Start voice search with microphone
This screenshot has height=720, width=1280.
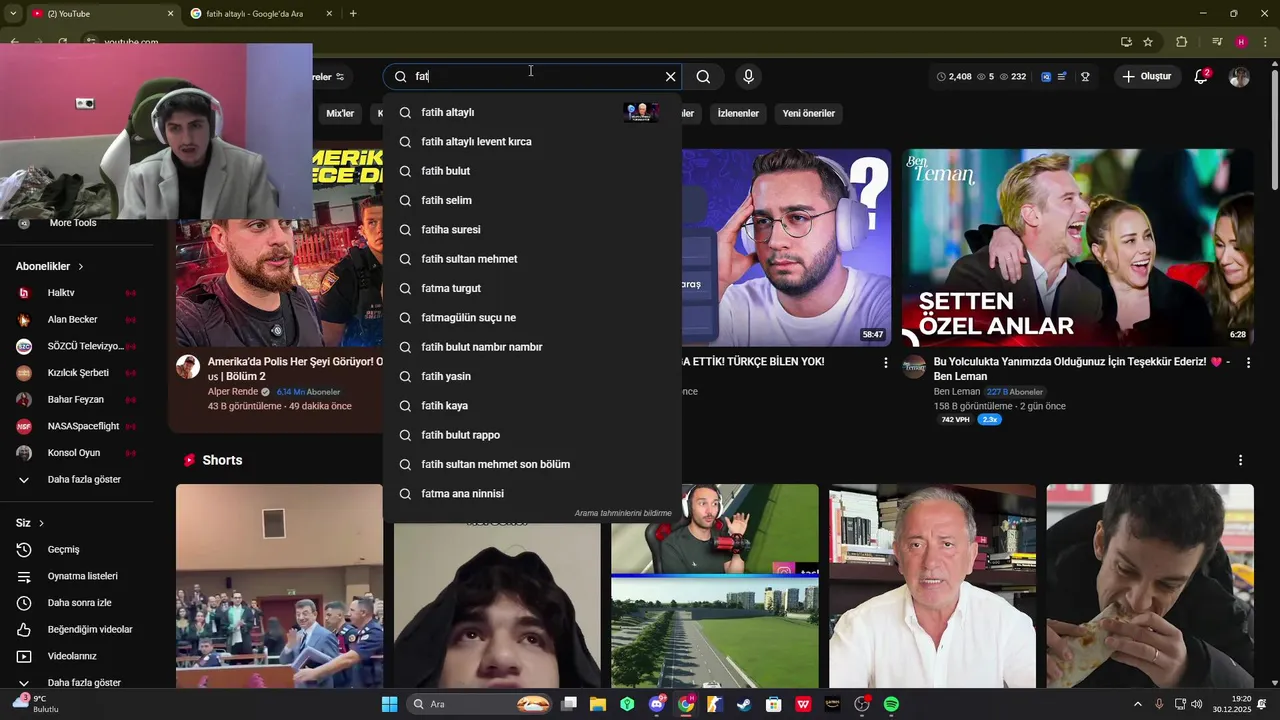tap(748, 76)
